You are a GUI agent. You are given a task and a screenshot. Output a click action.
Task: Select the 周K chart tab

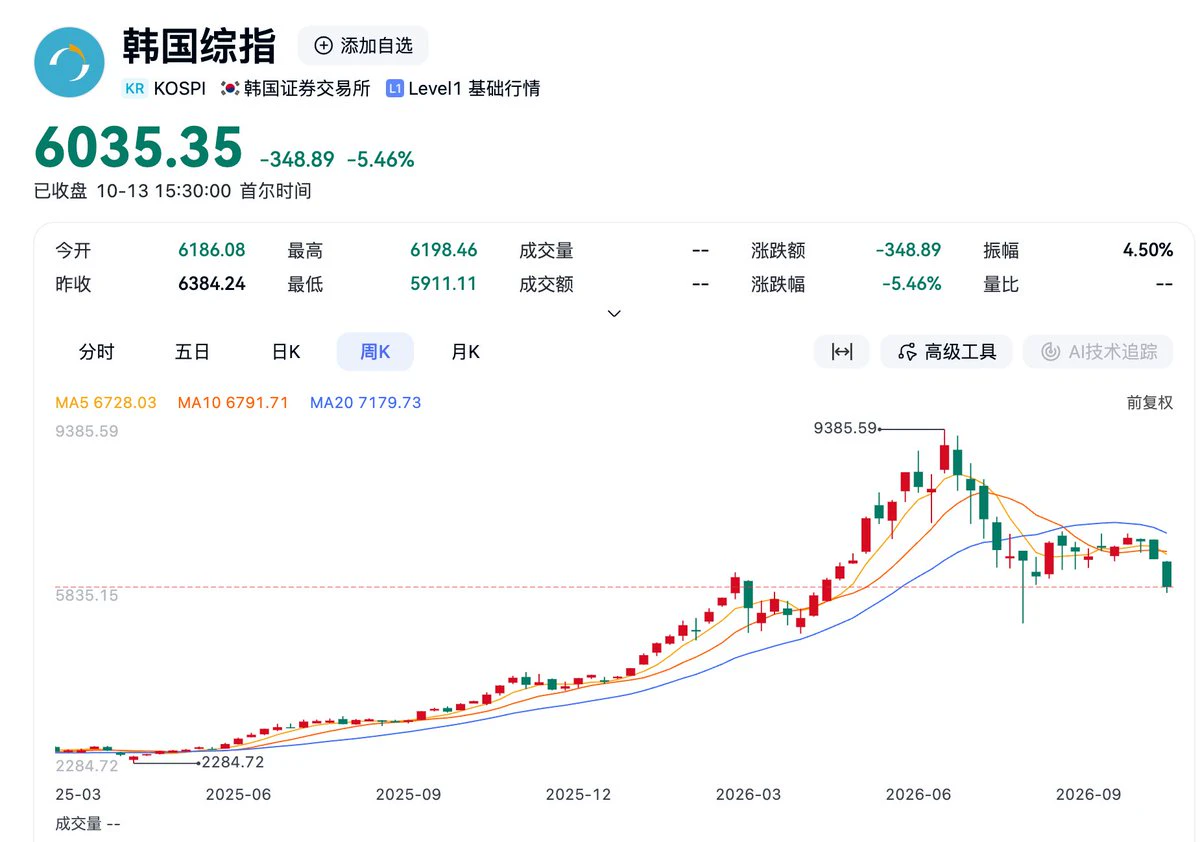tap(375, 352)
